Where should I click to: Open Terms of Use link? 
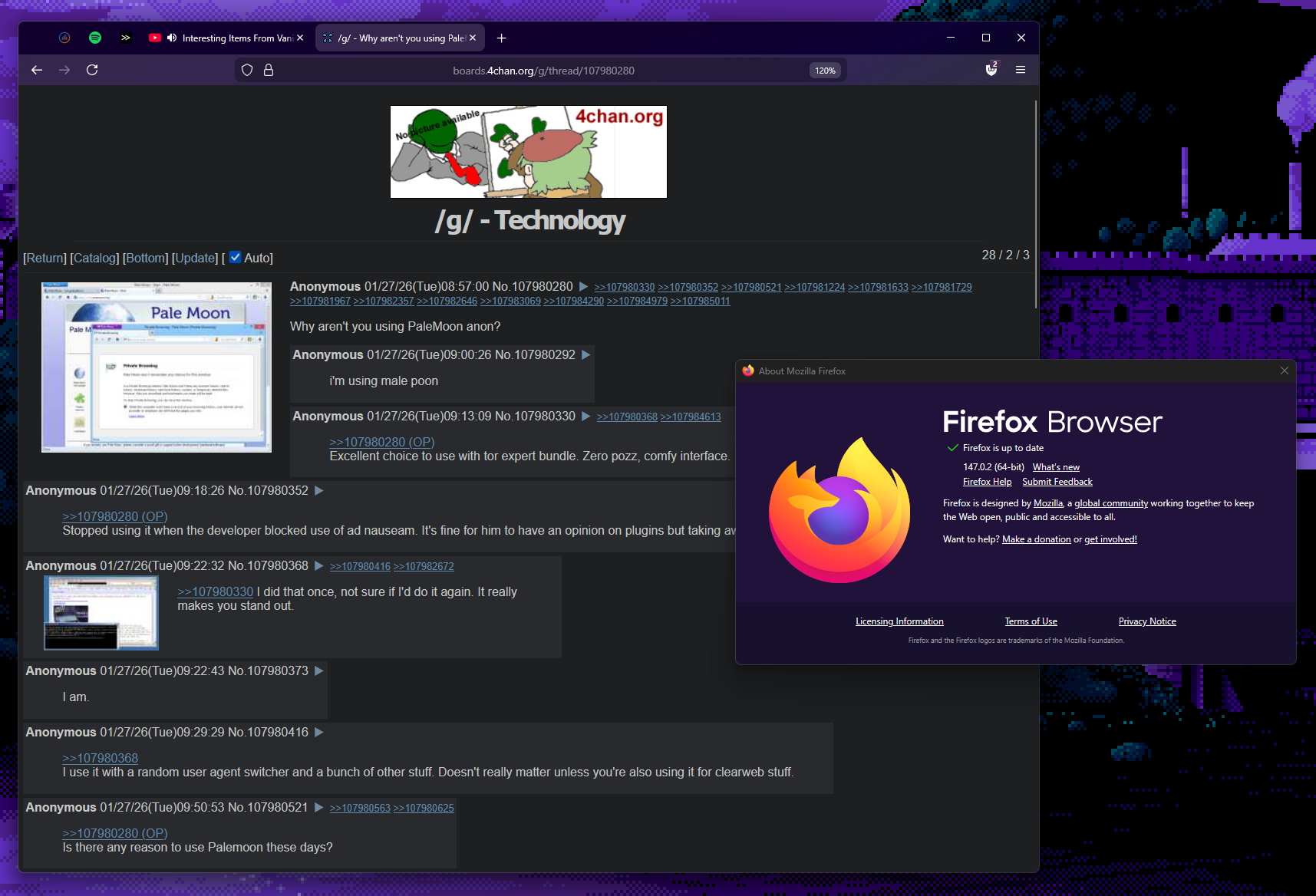coord(1031,621)
